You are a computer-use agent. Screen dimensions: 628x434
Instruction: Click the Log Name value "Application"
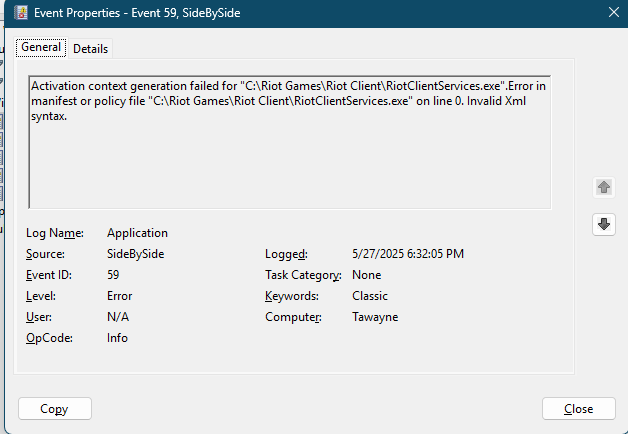[x=137, y=233]
